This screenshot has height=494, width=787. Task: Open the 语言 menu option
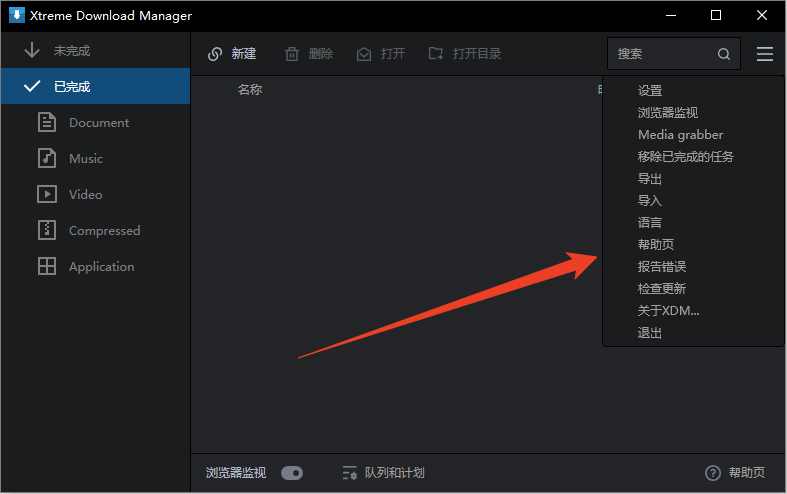tap(650, 223)
